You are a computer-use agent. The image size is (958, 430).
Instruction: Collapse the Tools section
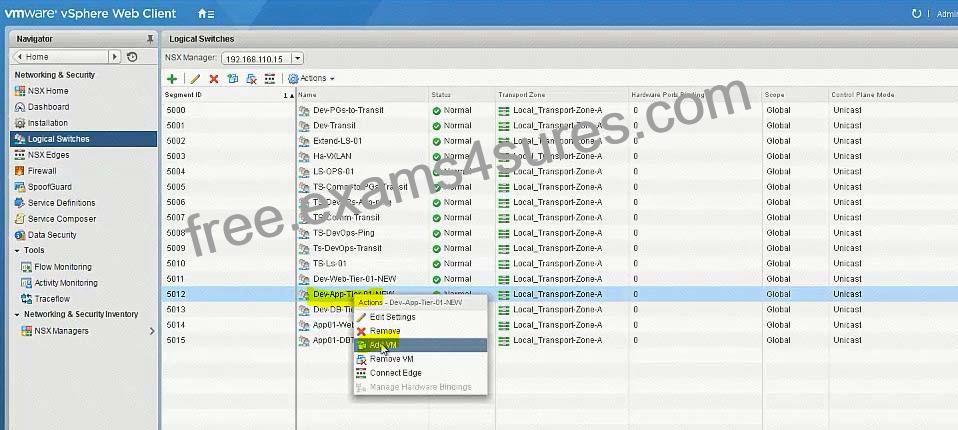[x=17, y=250]
